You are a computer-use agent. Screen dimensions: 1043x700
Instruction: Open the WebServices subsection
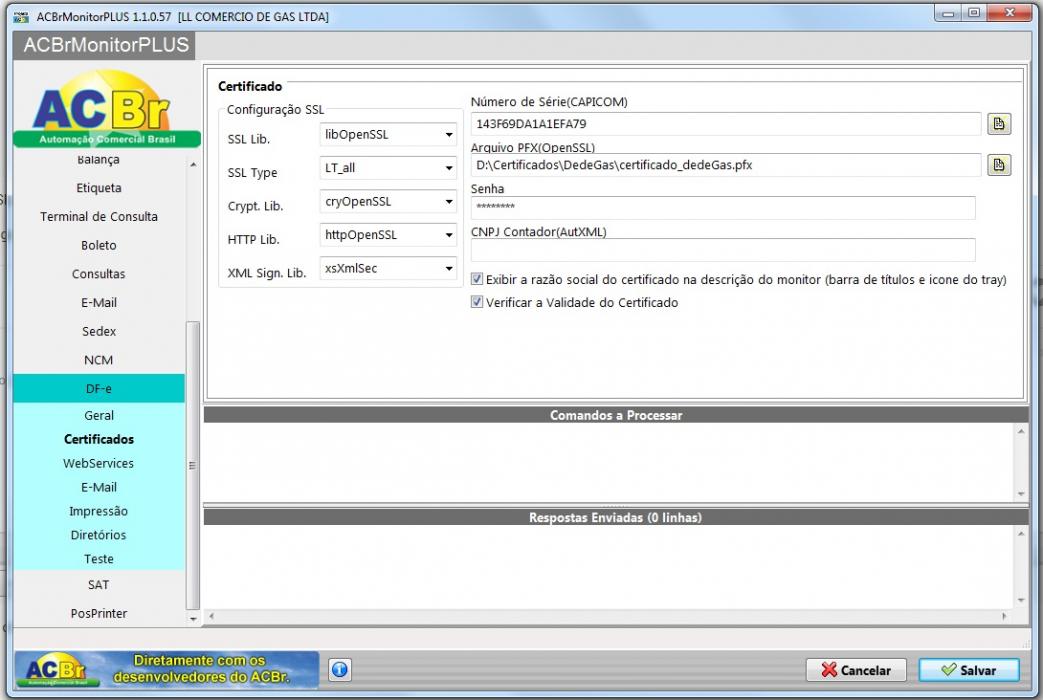point(98,463)
